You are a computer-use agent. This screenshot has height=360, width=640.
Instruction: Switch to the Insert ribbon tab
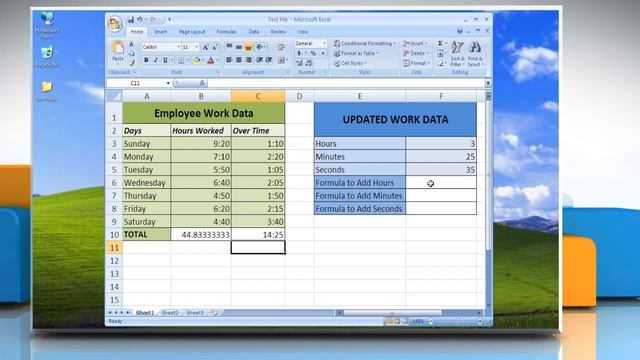160,31
